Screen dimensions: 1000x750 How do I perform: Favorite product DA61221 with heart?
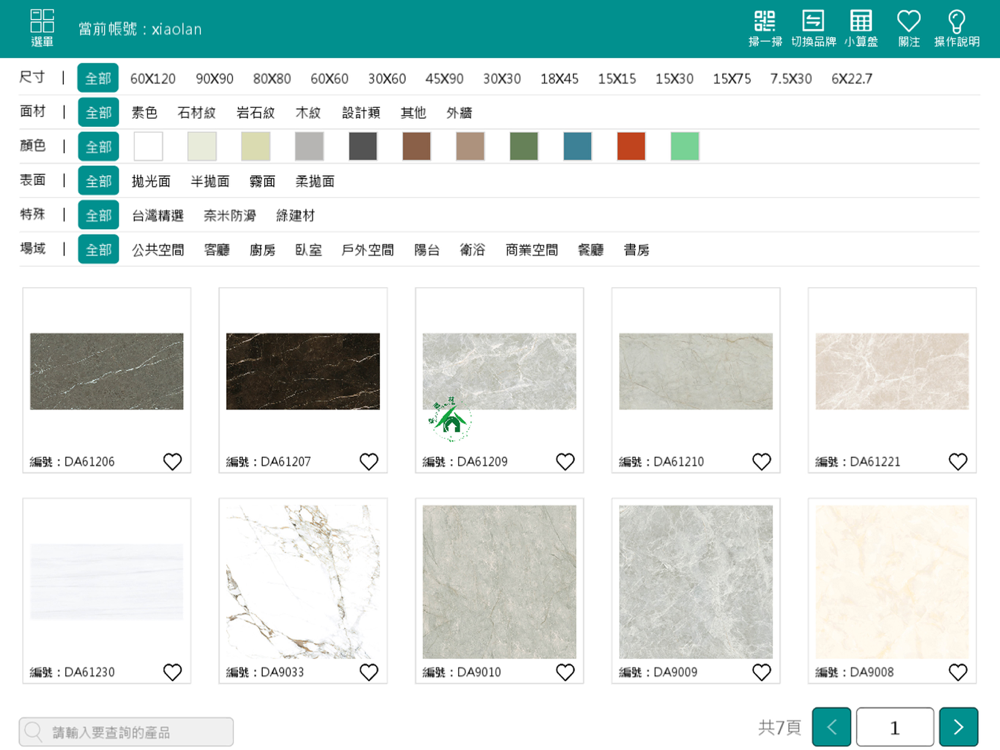[958, 461]
